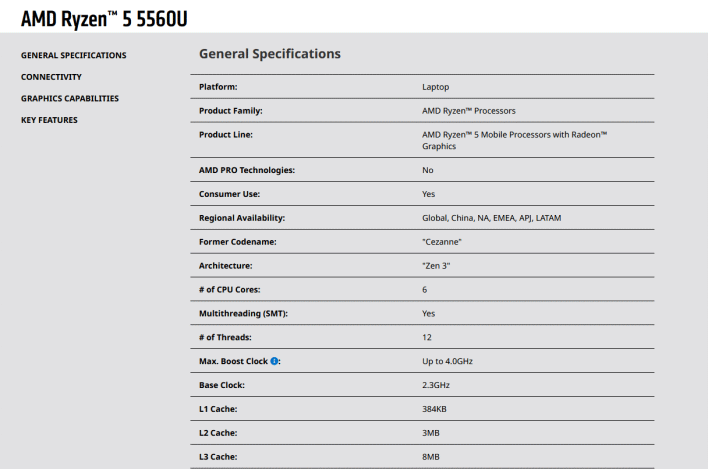
Task: Click the Multithreading (SMT) label
Action: point(243,314)
